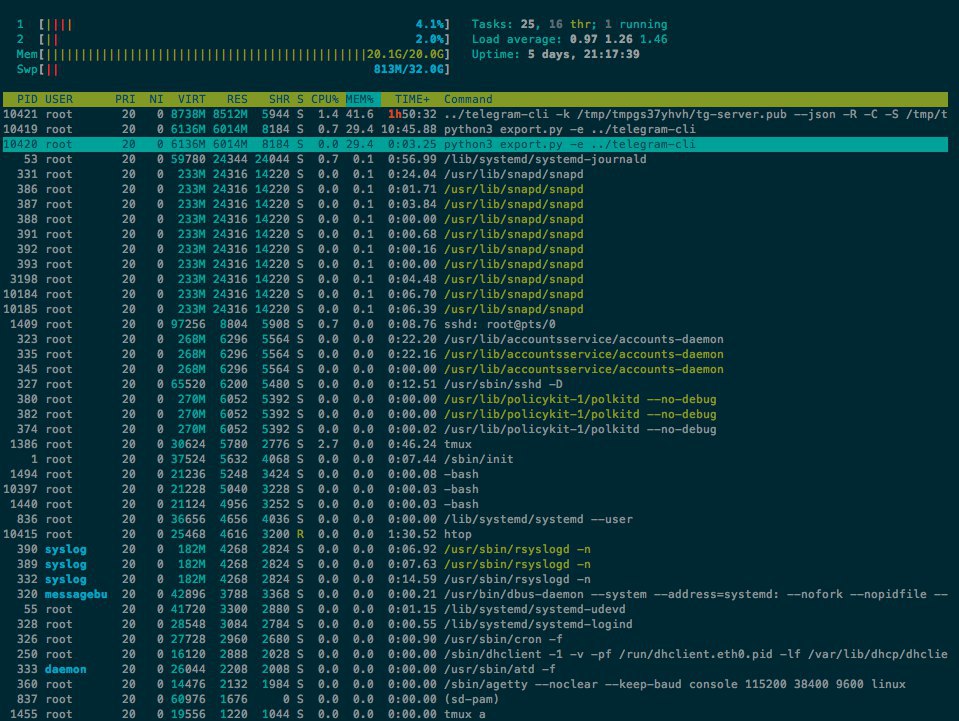Select snapd row with PID 331

click(x=475, y=174)
